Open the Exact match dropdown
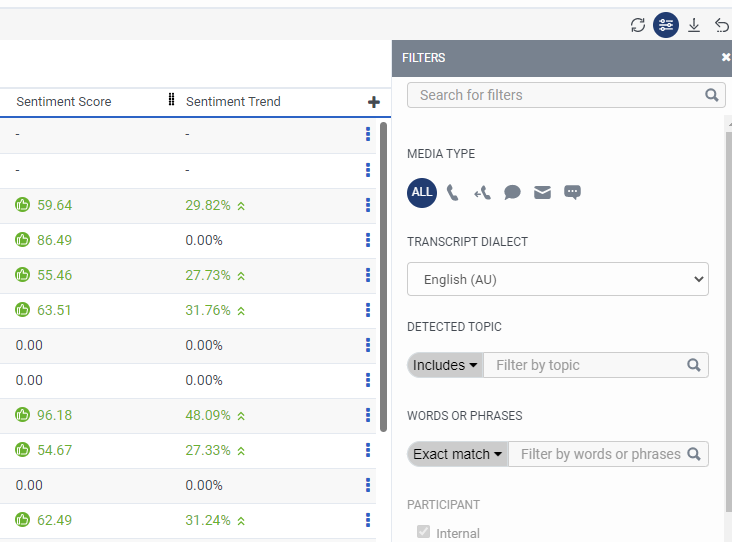The width and height of the screenshot is (732, 542). (x=458, y=454)
